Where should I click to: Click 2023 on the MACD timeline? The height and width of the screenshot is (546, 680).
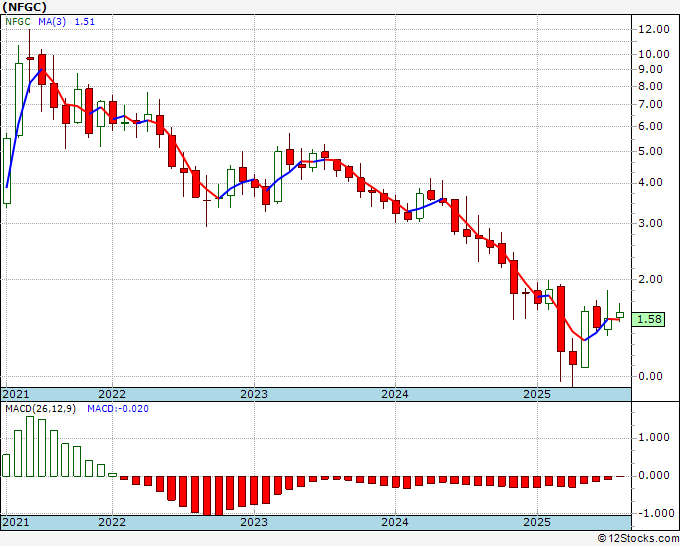254,522
